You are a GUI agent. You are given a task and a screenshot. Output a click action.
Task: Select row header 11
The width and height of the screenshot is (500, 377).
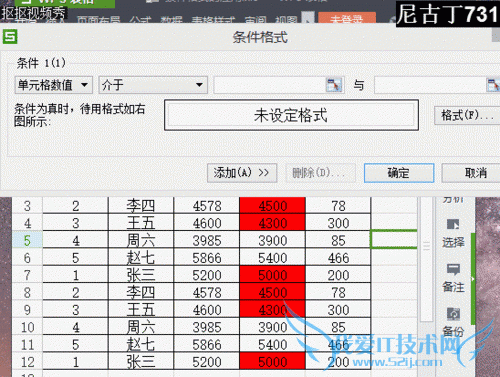27,344
